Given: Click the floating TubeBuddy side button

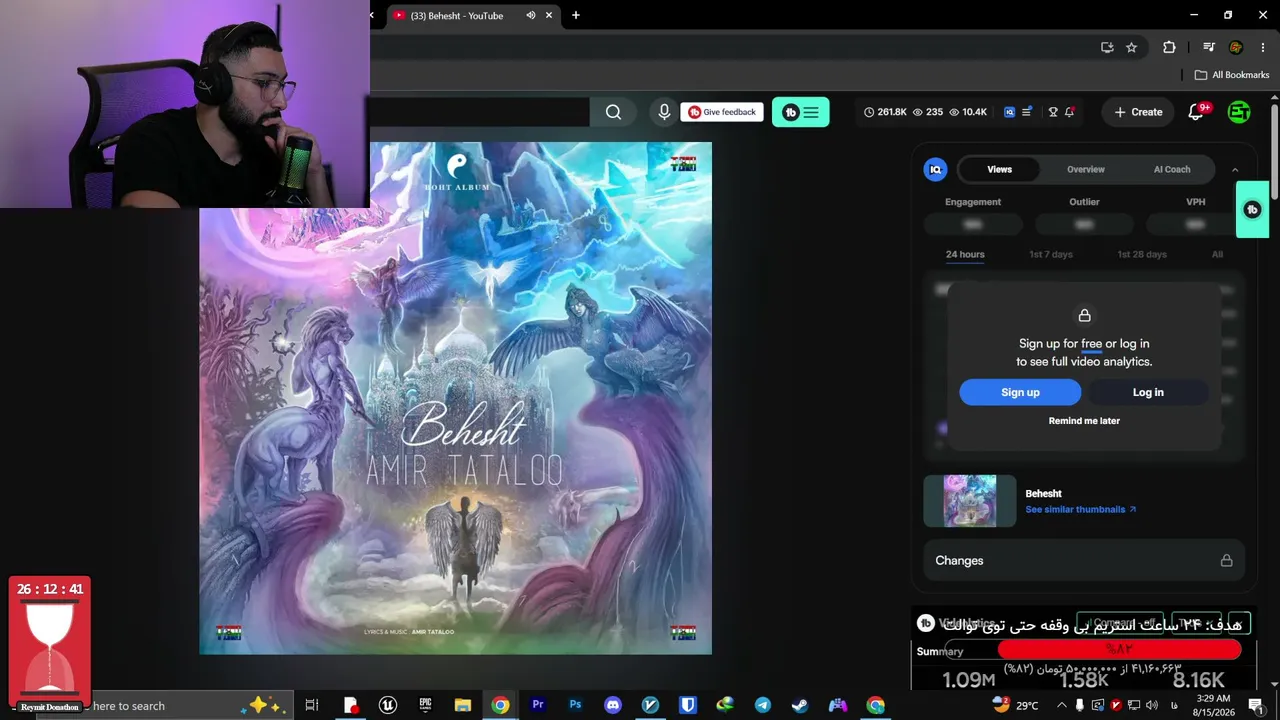Looking at the screenshot, I should (x=1252, y=209).
